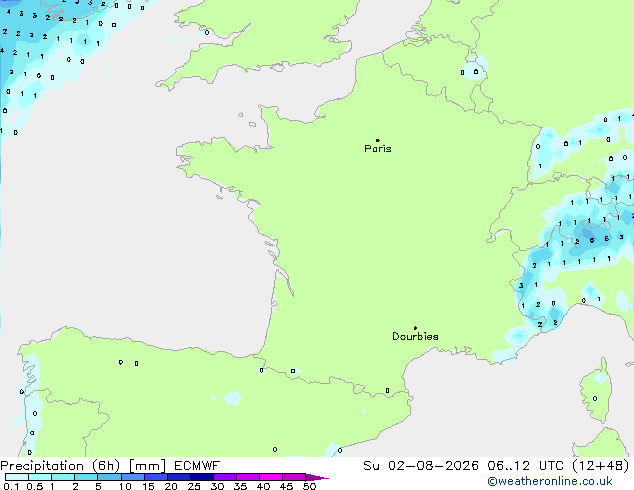Click the legend value '50'

tap(309, 486)
